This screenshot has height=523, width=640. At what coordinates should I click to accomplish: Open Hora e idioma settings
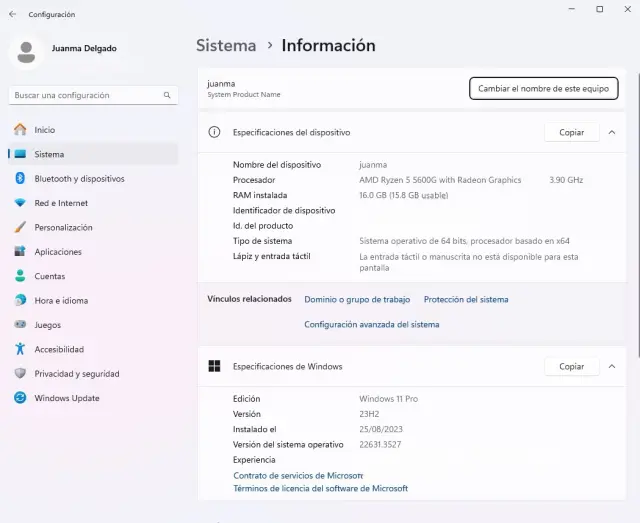61,300
